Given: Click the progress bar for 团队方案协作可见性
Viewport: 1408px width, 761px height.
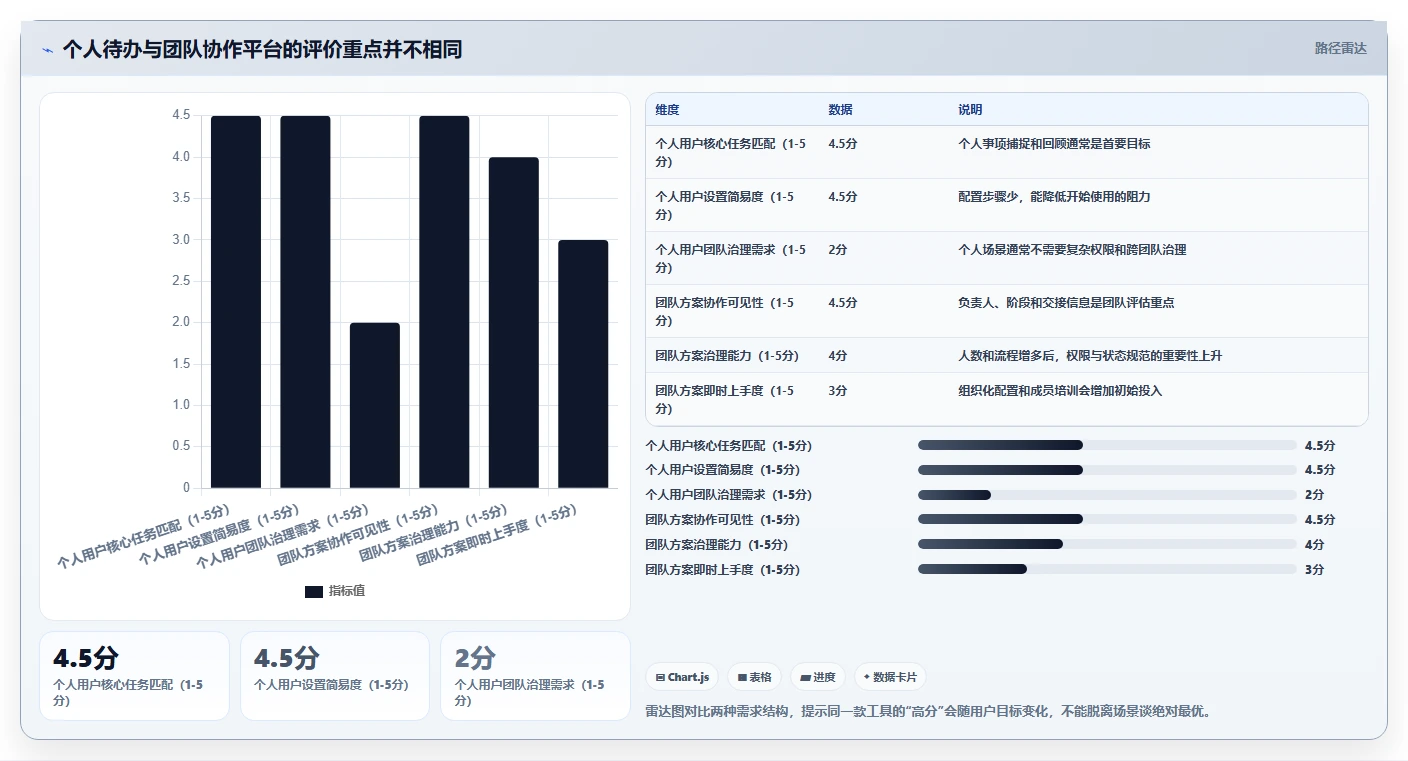Looking at the screenshot, I should (1107, 520).
